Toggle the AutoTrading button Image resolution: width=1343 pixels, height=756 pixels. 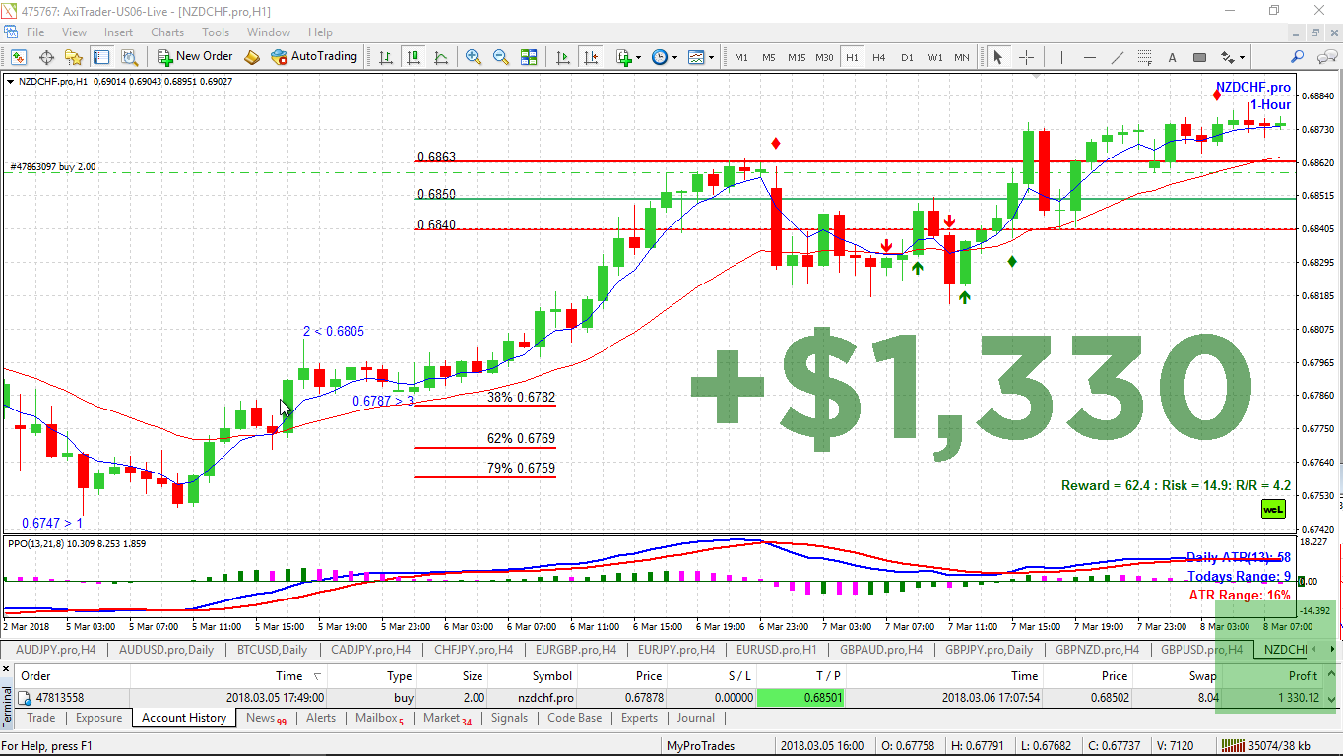click(x=314, y=57)
